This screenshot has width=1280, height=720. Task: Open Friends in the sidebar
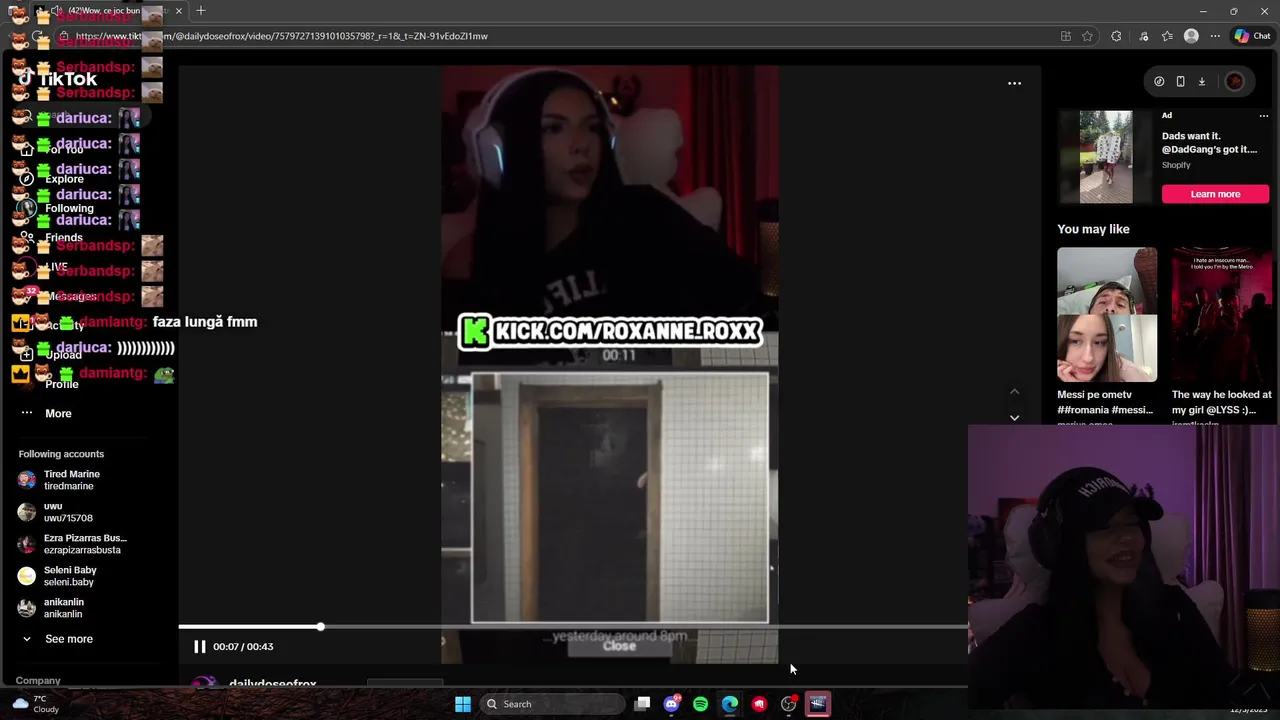pos(63,238)
